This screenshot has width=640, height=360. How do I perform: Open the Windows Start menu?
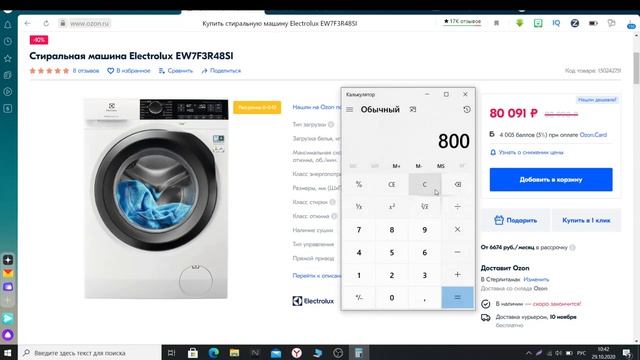point(8,353)
